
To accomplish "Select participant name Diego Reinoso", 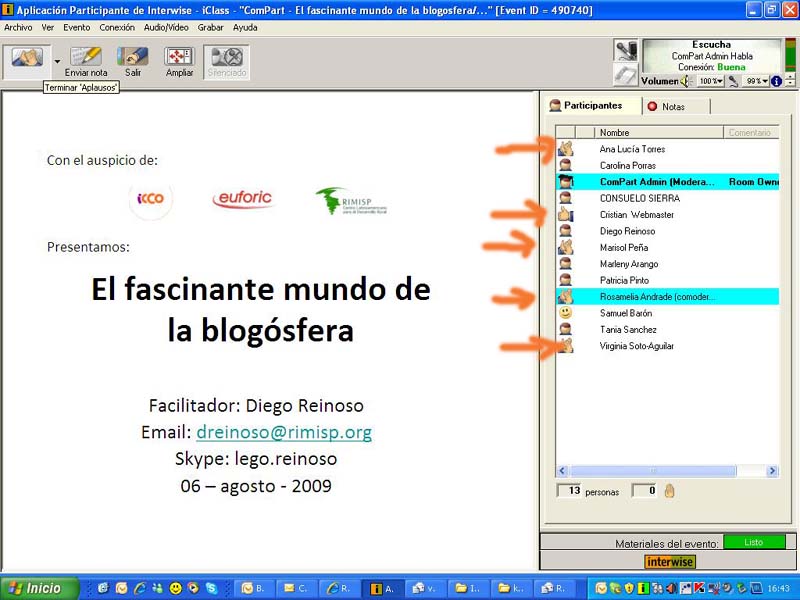I will pyautogui.click(x=628, y=231).
